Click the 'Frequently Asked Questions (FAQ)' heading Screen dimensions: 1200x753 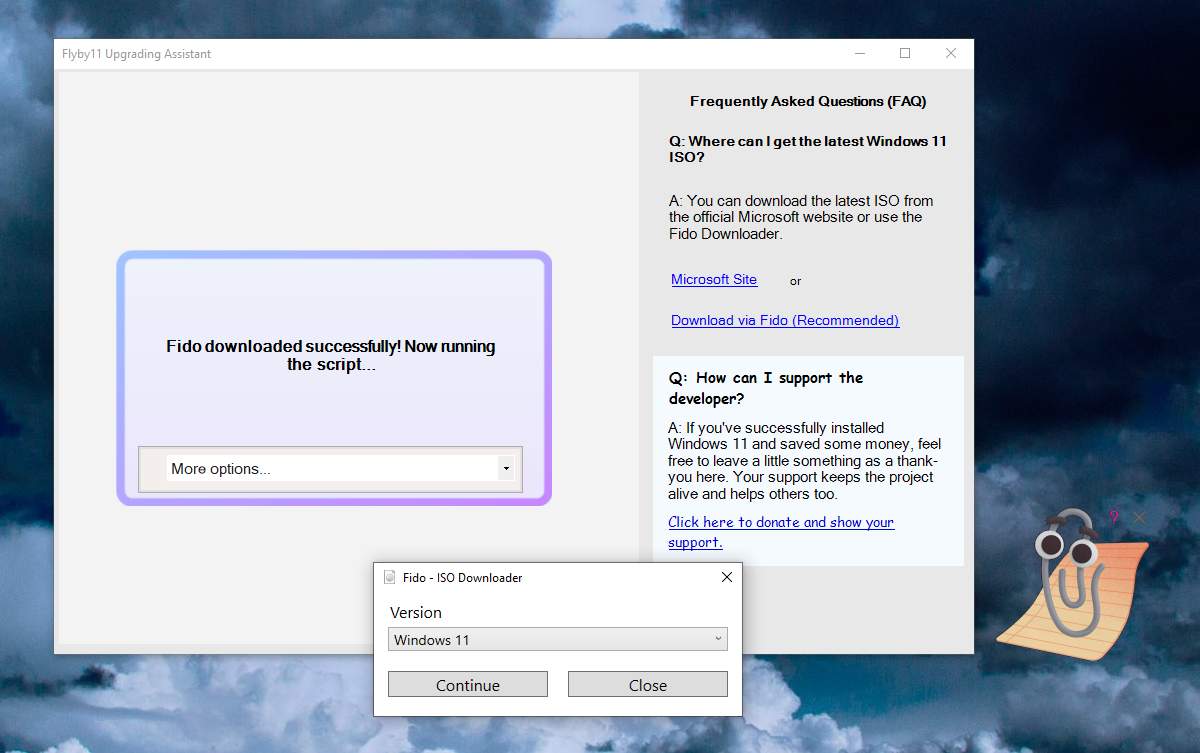tap(808, 101)
